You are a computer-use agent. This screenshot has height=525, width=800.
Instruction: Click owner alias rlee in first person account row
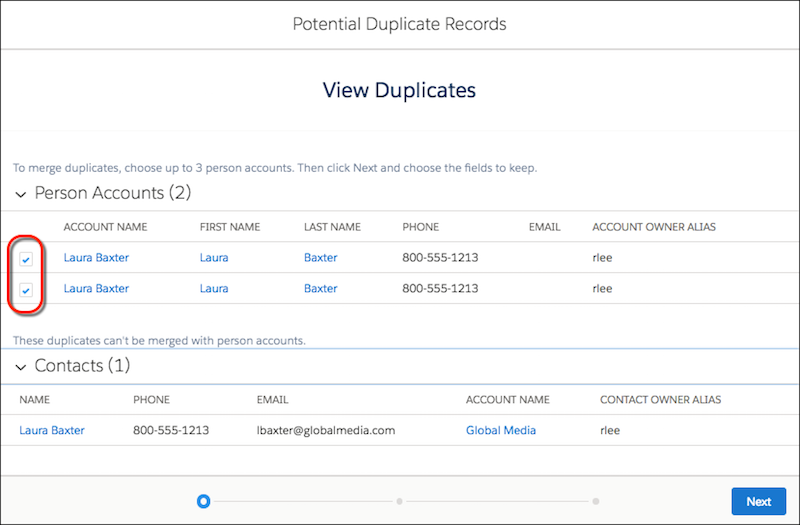coord(602,258)
